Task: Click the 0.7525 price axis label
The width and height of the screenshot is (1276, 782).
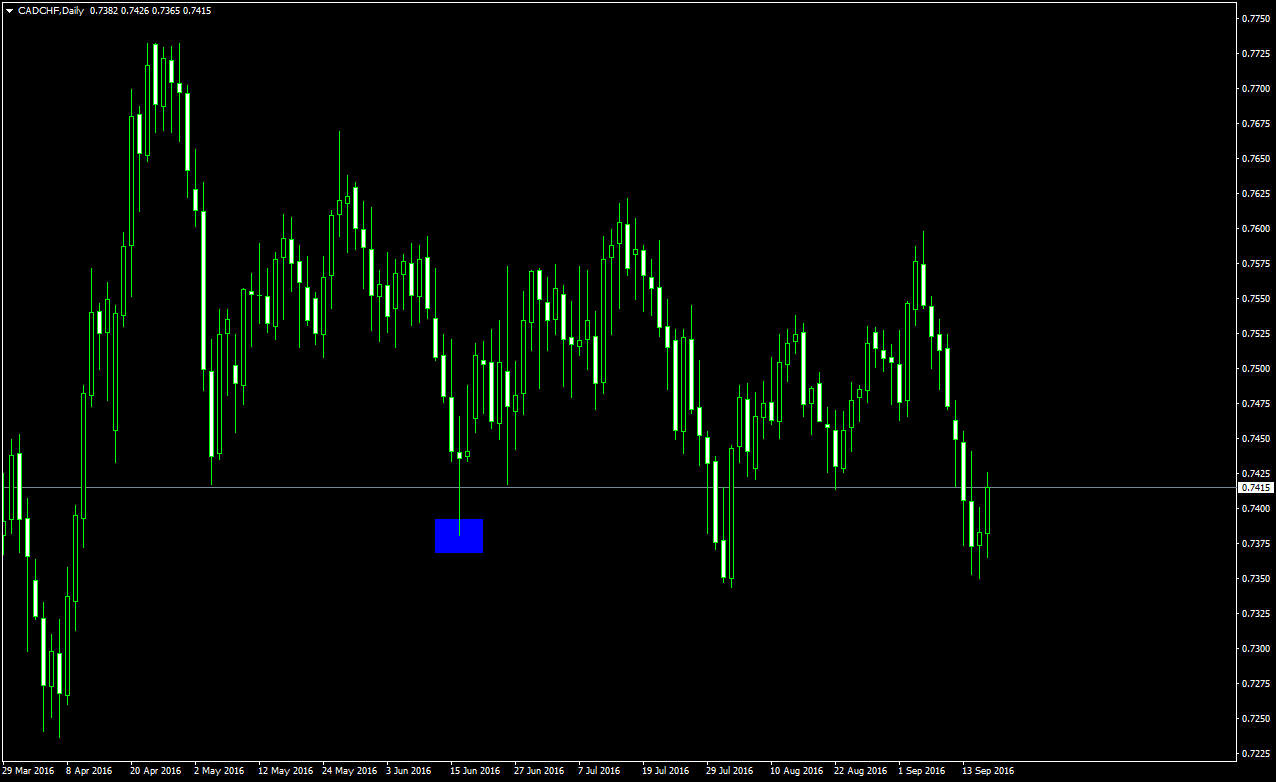Action: click(1256, 334)
